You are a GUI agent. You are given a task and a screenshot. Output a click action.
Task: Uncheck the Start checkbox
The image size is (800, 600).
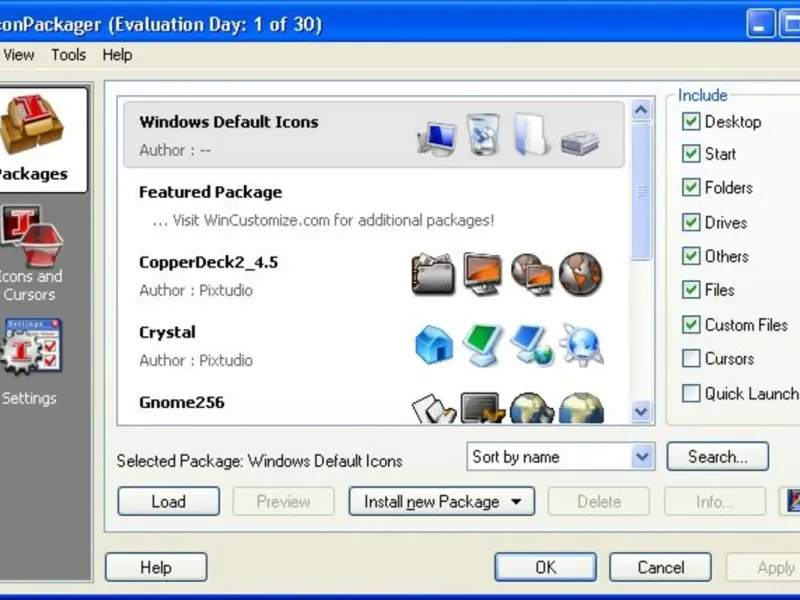tap(691, 154)
